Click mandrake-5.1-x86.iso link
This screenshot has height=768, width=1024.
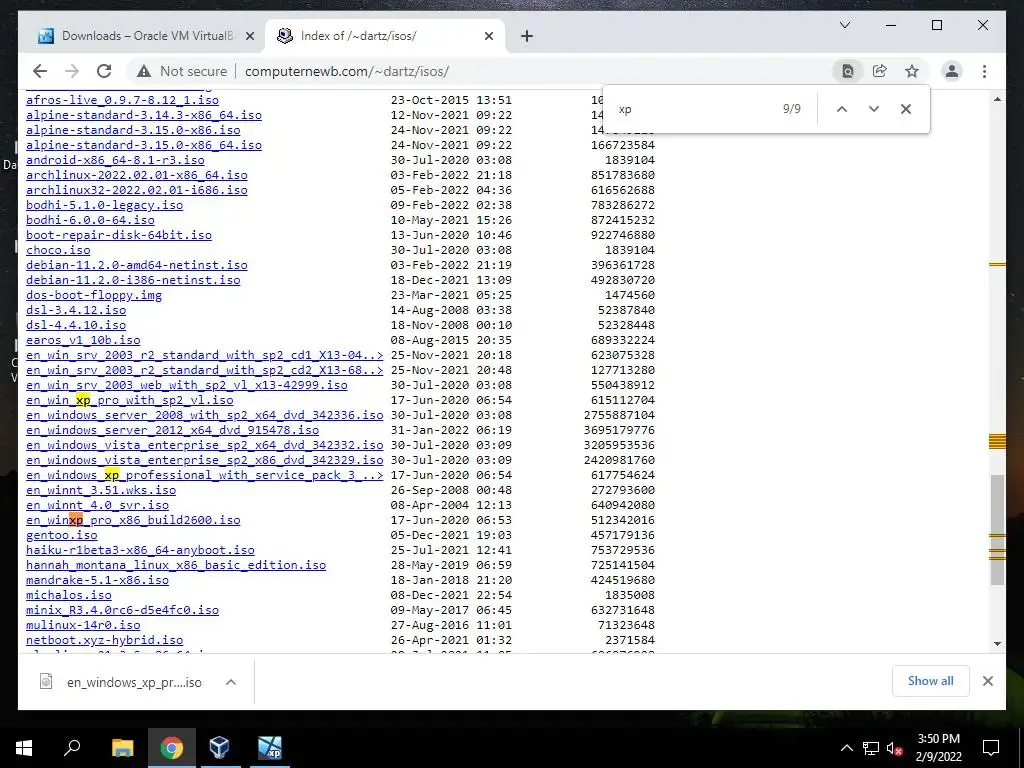(x=97, y=581)
